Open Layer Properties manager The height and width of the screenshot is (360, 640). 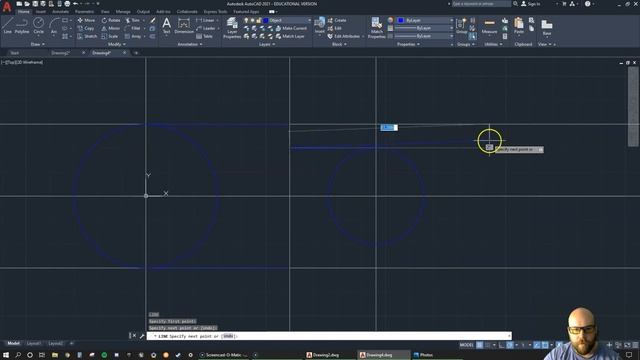tap(232, 28)
